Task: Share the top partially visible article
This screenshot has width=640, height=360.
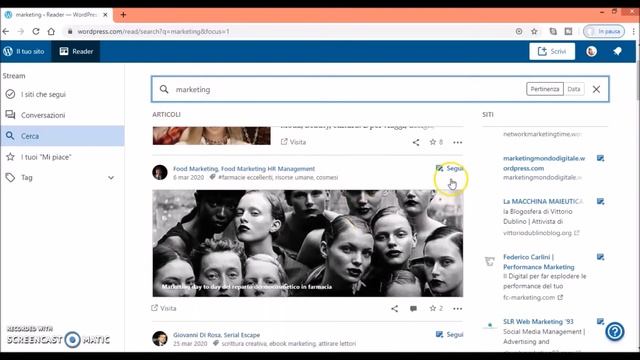Action: click(x=416, y=142)
